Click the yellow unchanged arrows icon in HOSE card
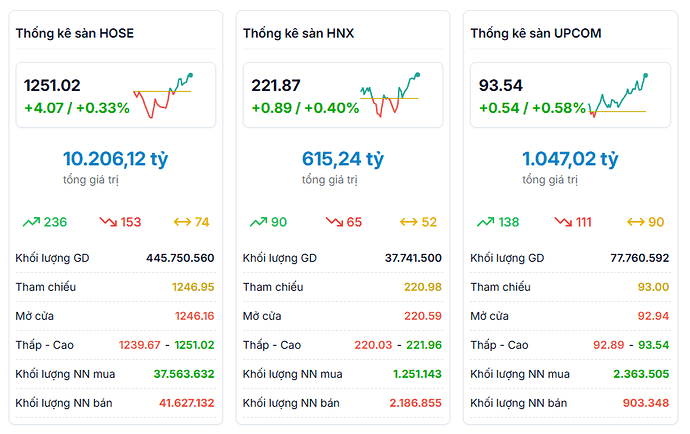Image resolution: width=690 pixels, height=434 pixels. pyautogui.click(x=182, y=222)
